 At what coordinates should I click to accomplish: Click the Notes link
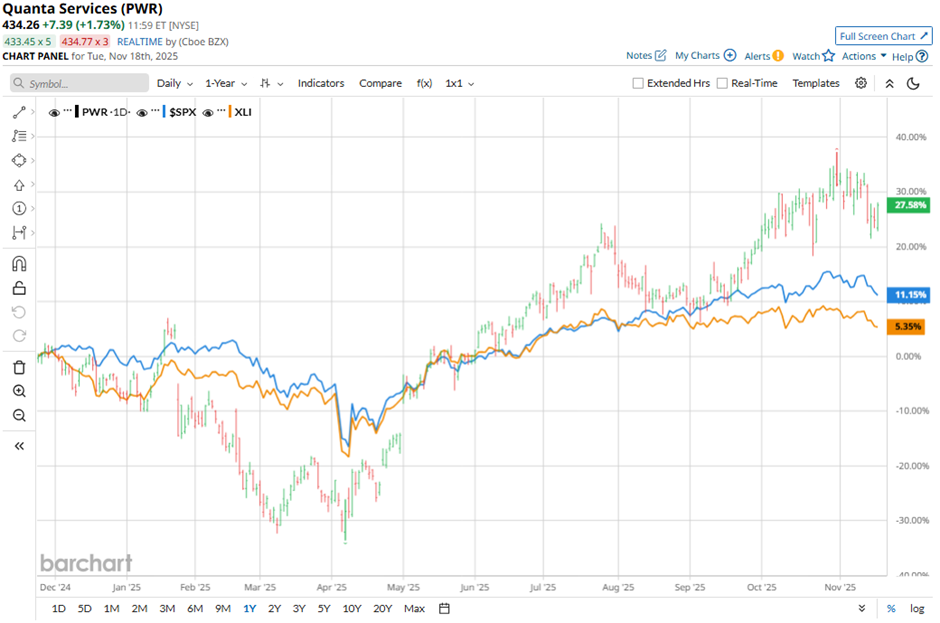point(638,55)
